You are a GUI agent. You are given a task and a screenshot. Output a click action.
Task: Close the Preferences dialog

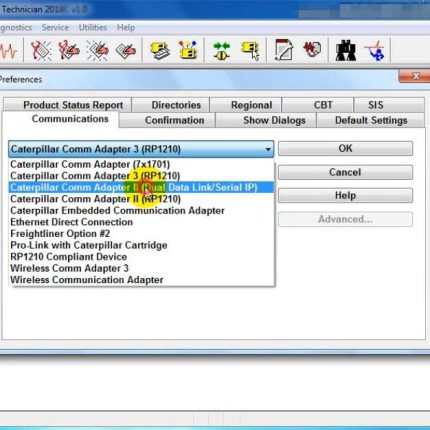tap(414, 76)
